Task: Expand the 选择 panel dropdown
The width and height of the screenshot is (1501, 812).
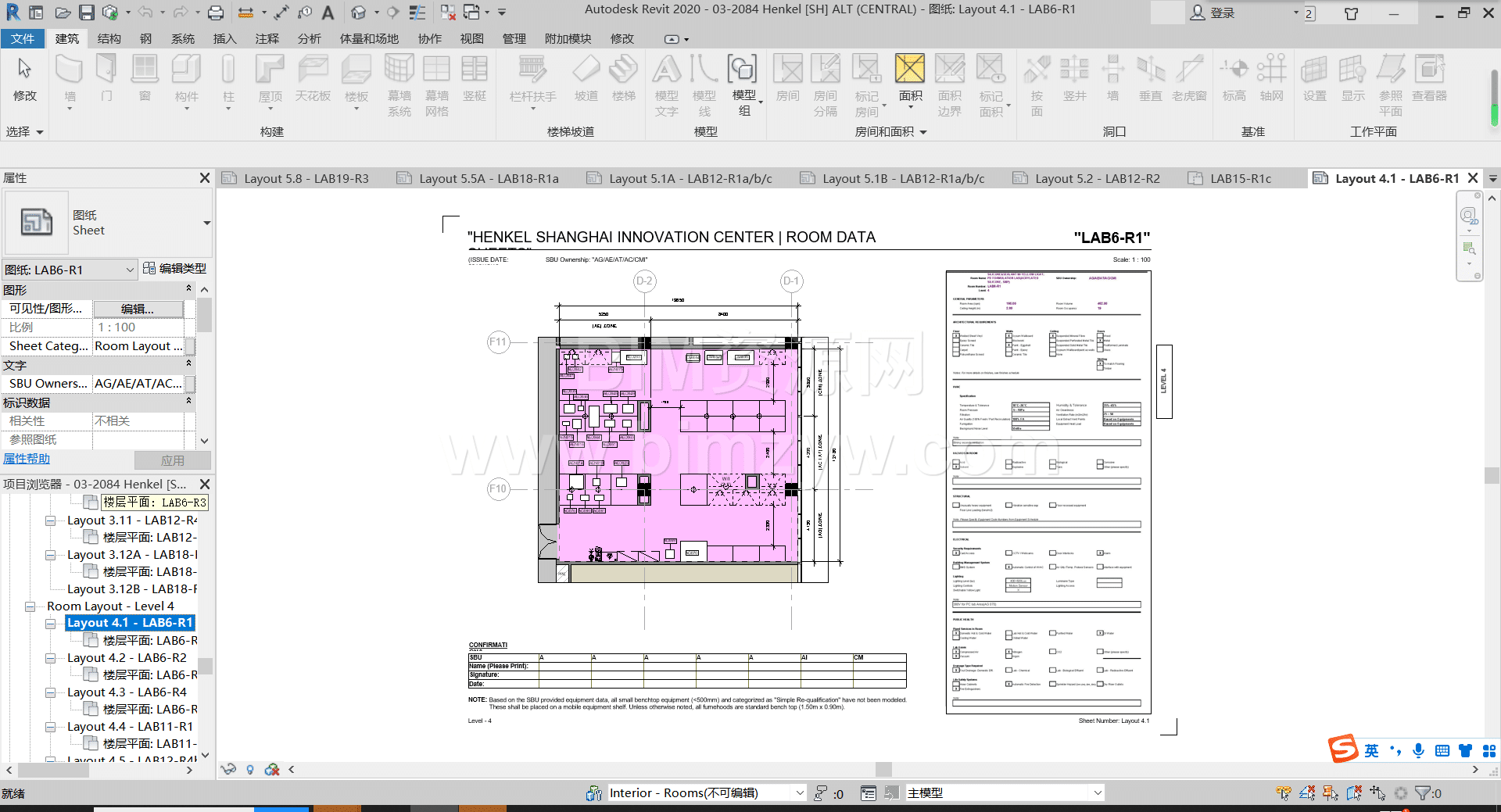Action: pos(24,132)
